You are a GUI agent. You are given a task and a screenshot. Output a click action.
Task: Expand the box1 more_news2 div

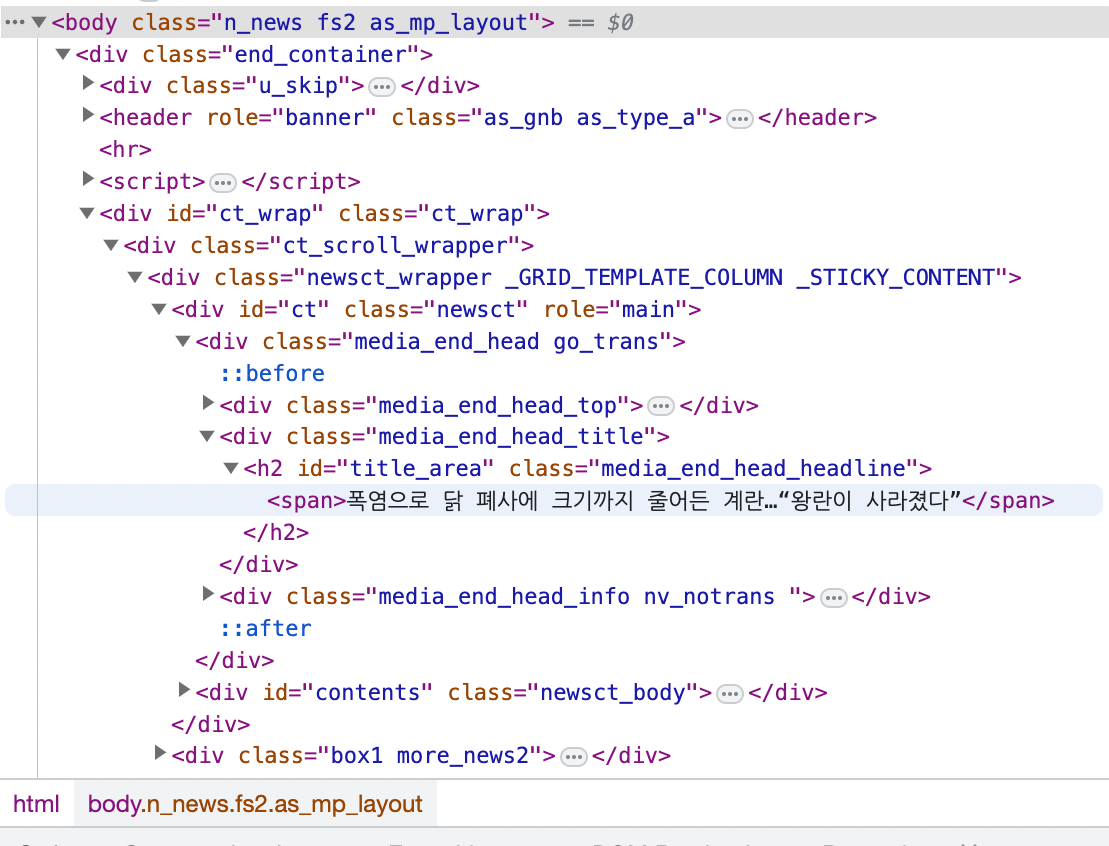pos(160,753)
